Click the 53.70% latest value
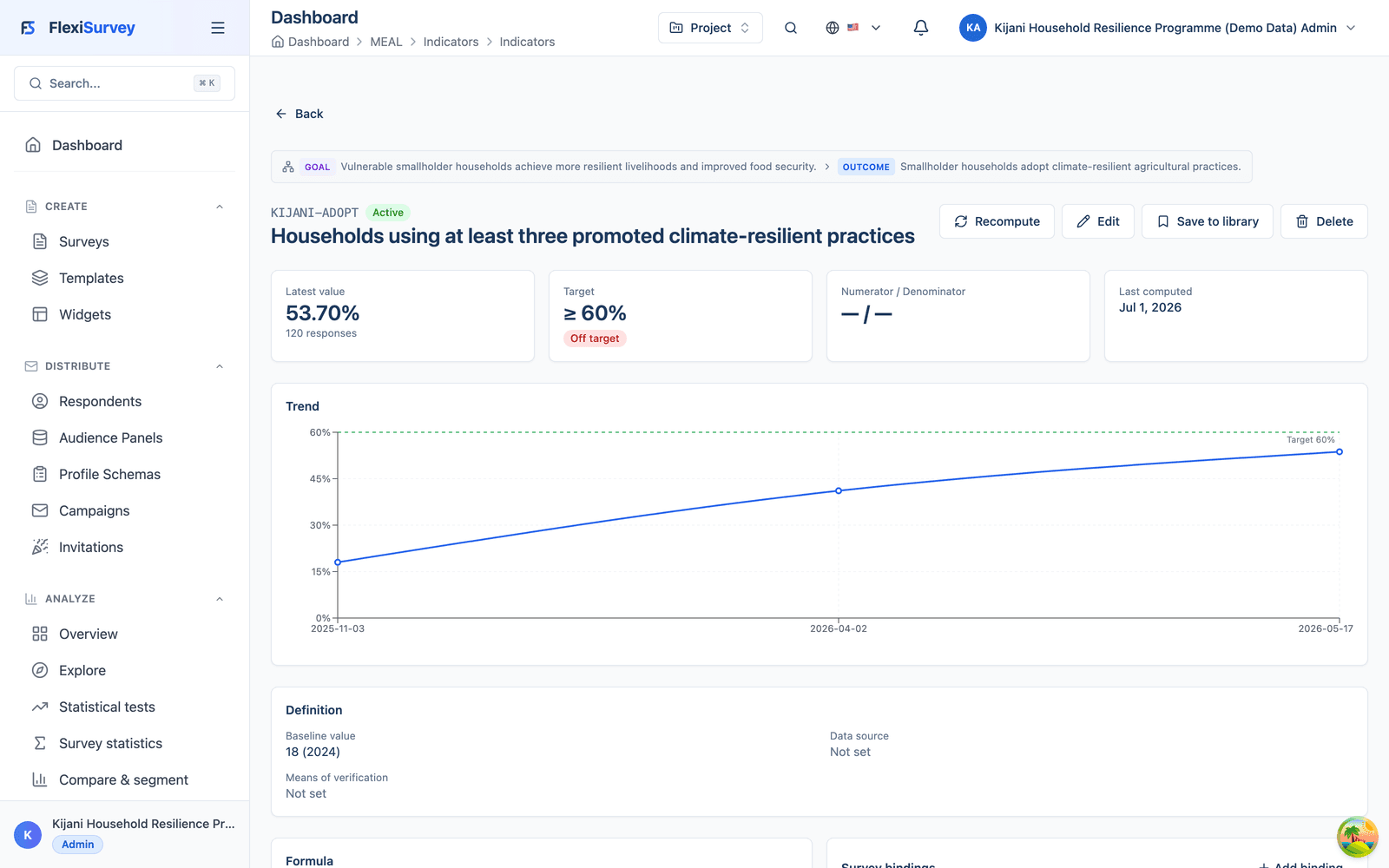Viewport: 1389px width, 868px height. [323, 313]
